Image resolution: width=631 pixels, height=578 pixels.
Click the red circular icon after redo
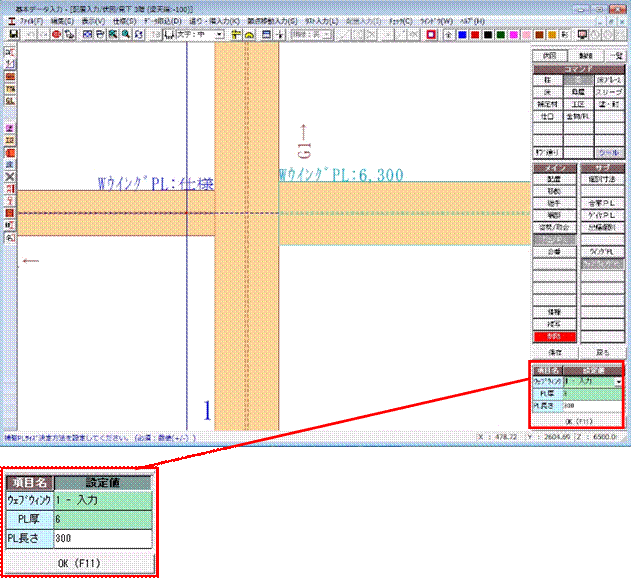[56, 35]
